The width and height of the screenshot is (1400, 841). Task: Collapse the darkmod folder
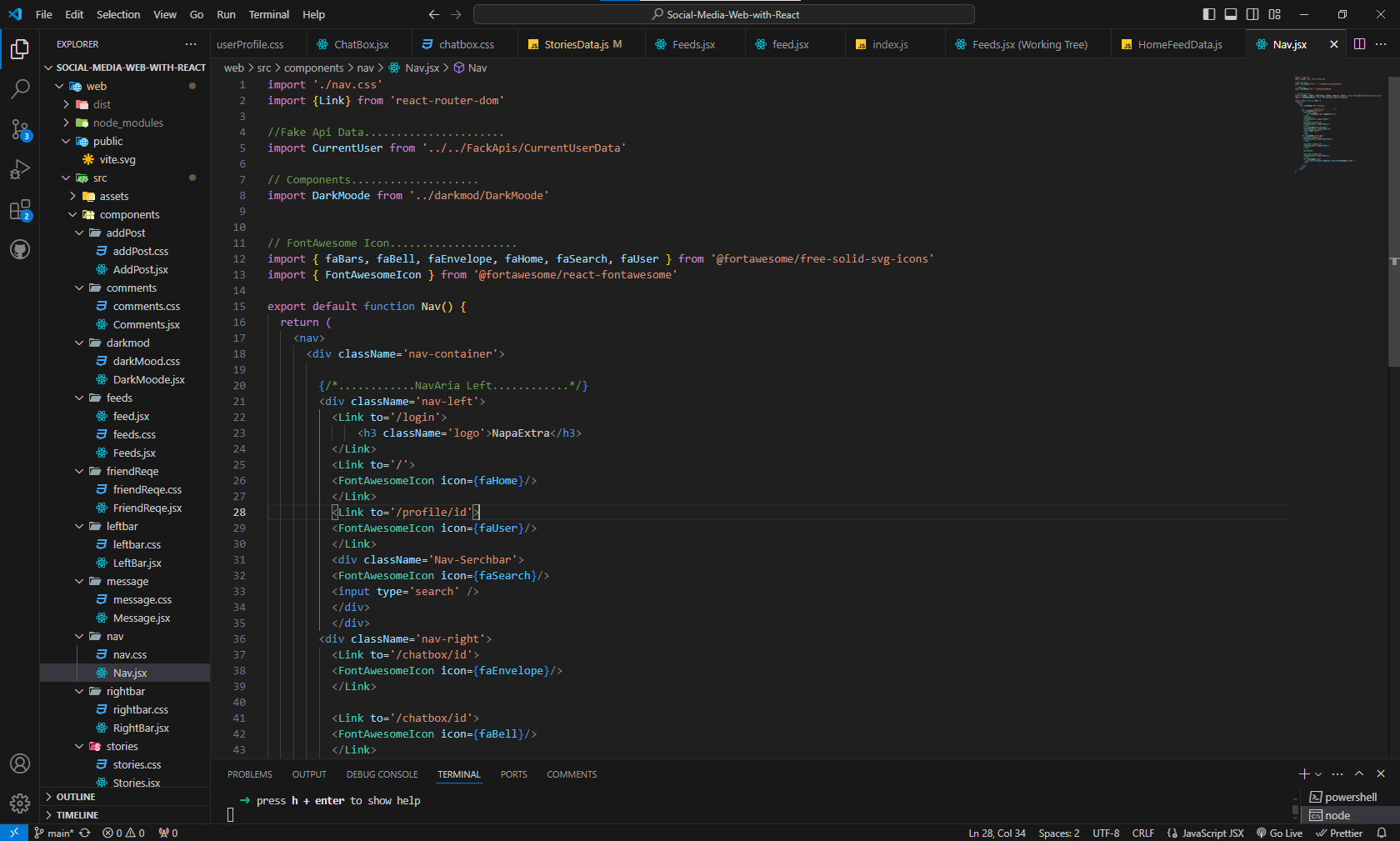point(125,343)
